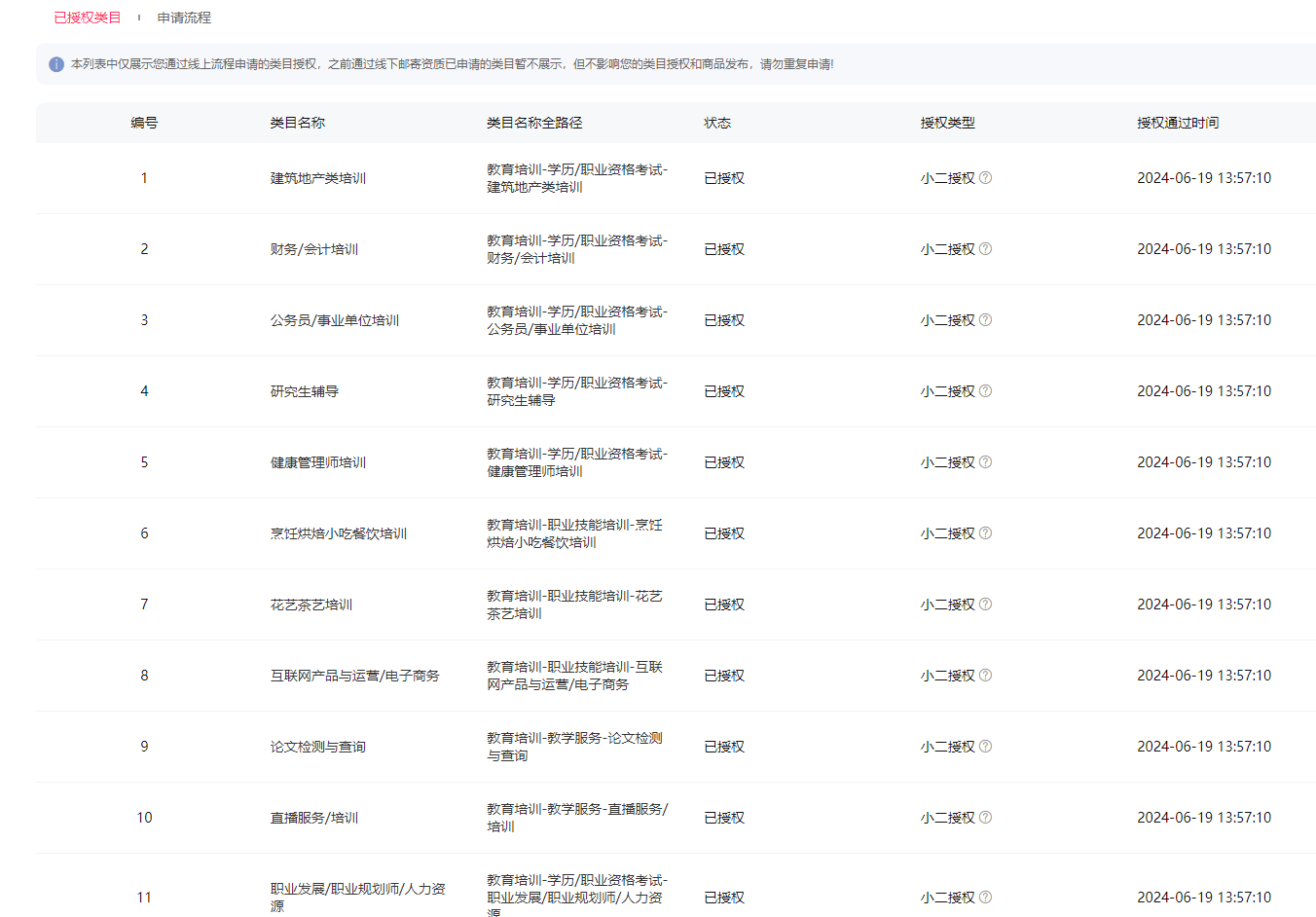Click help icon in 论文检测与查询 row

tap(985, 747)
